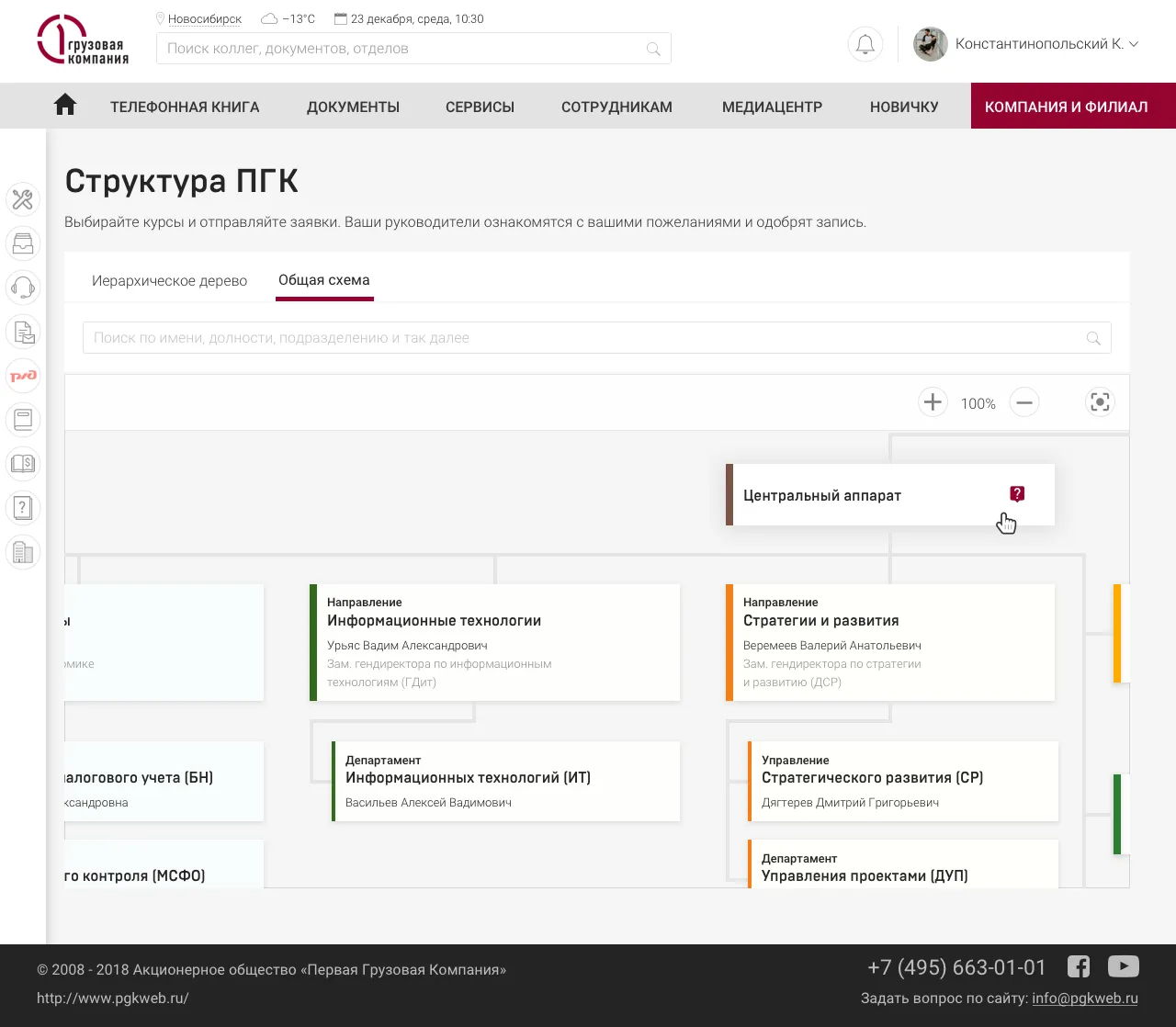Viewport: 1176px width, 1027px height.
Task: Switch to Иерархическое дерево tab
Action: (169, 280)
